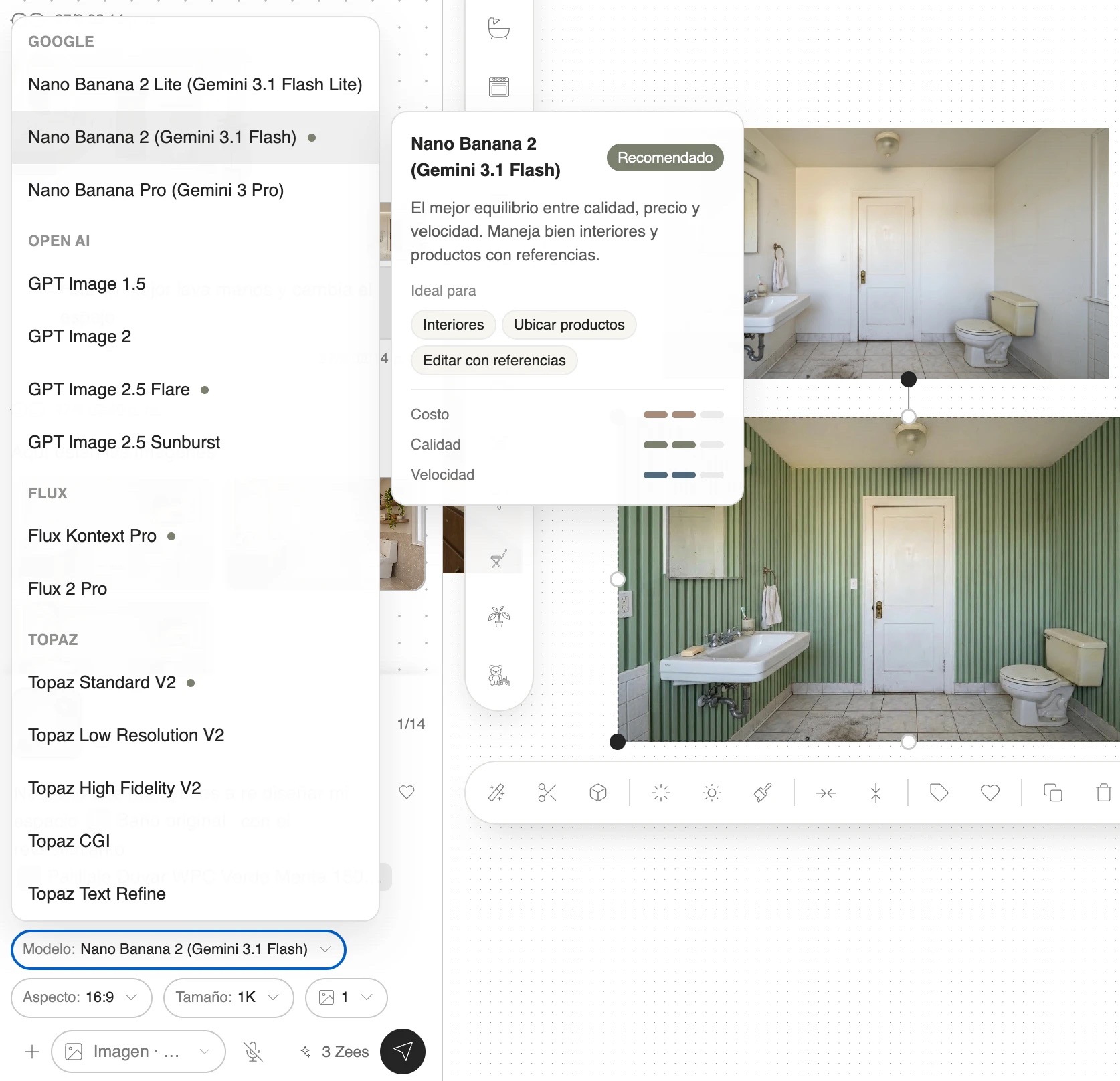
Task: Click the Interiores tag in the model card
Action: click(453, 325)
